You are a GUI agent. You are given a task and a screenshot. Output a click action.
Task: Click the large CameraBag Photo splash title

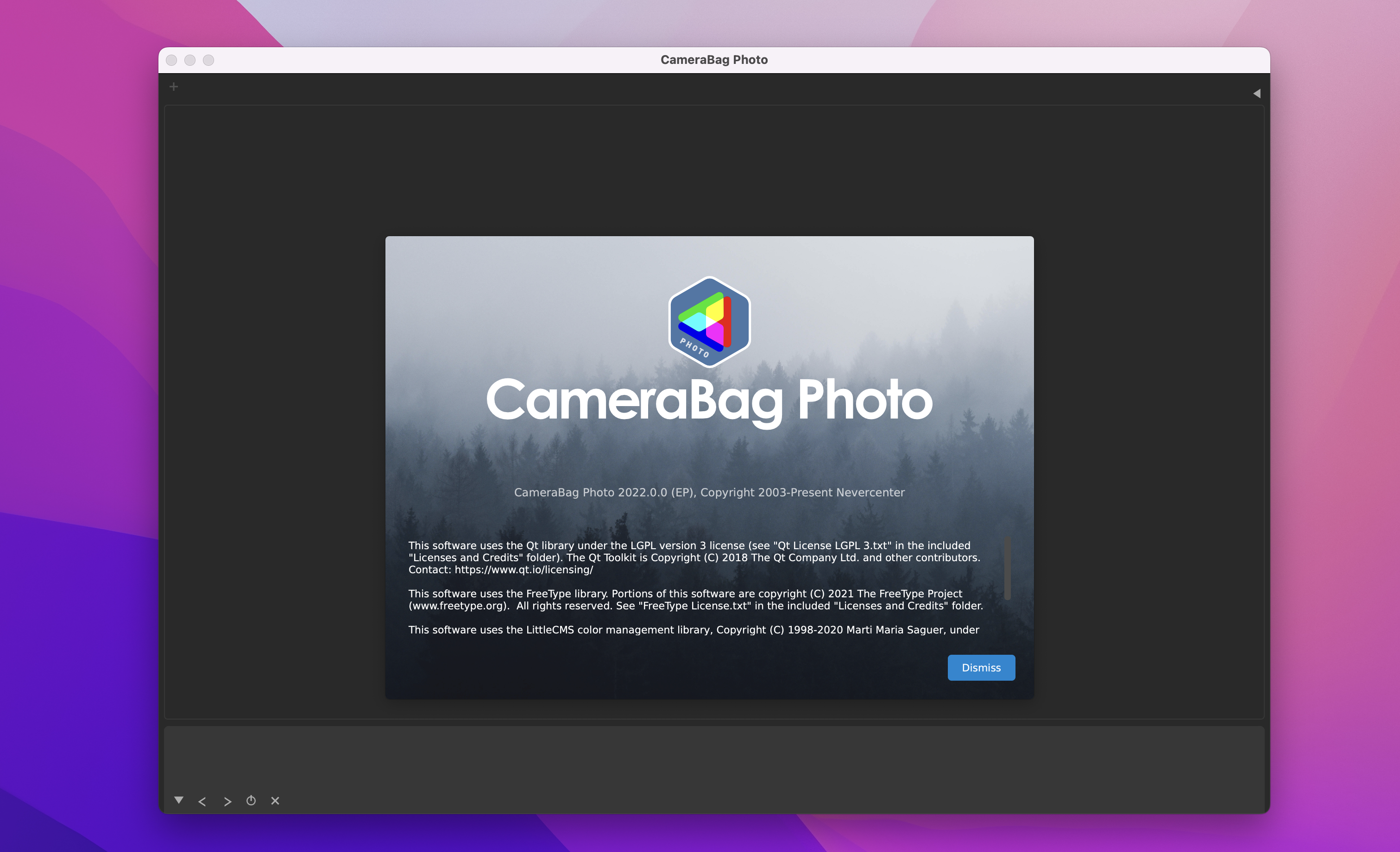tap(709, 401)
